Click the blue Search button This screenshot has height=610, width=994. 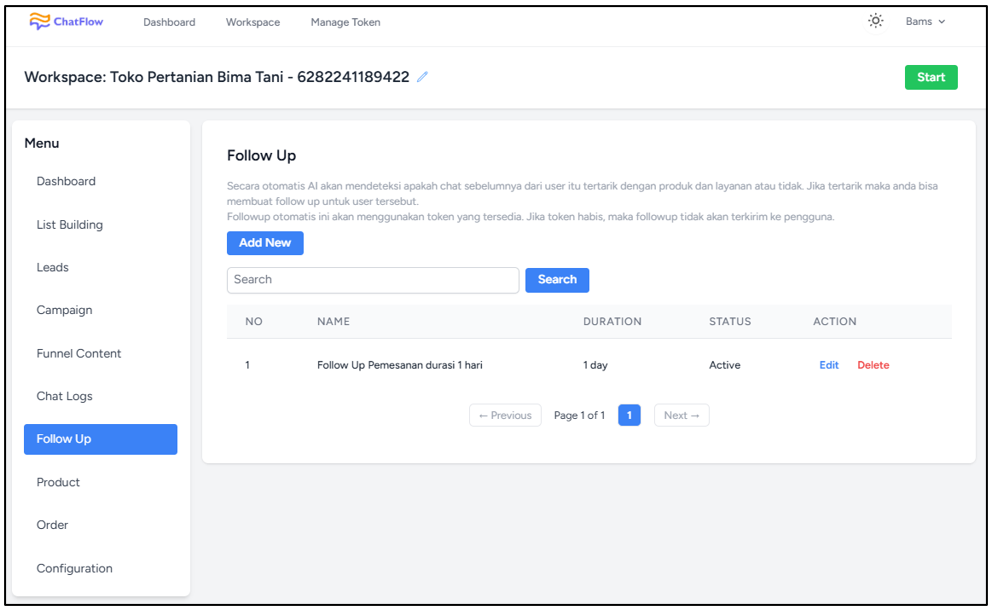pyautogui.click(x=557, y=280)
